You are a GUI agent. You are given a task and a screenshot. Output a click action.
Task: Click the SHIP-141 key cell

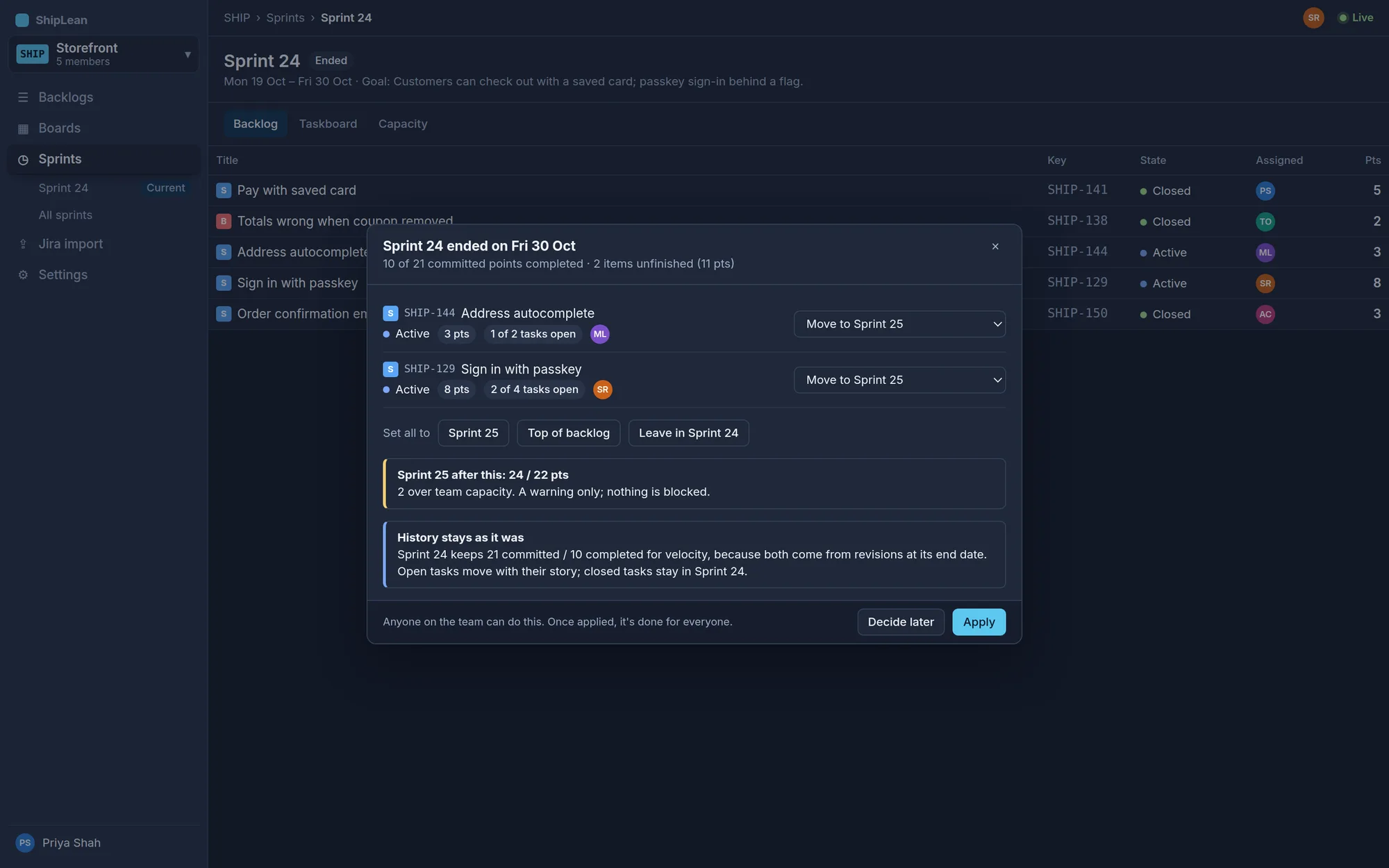pos(1077,190)
